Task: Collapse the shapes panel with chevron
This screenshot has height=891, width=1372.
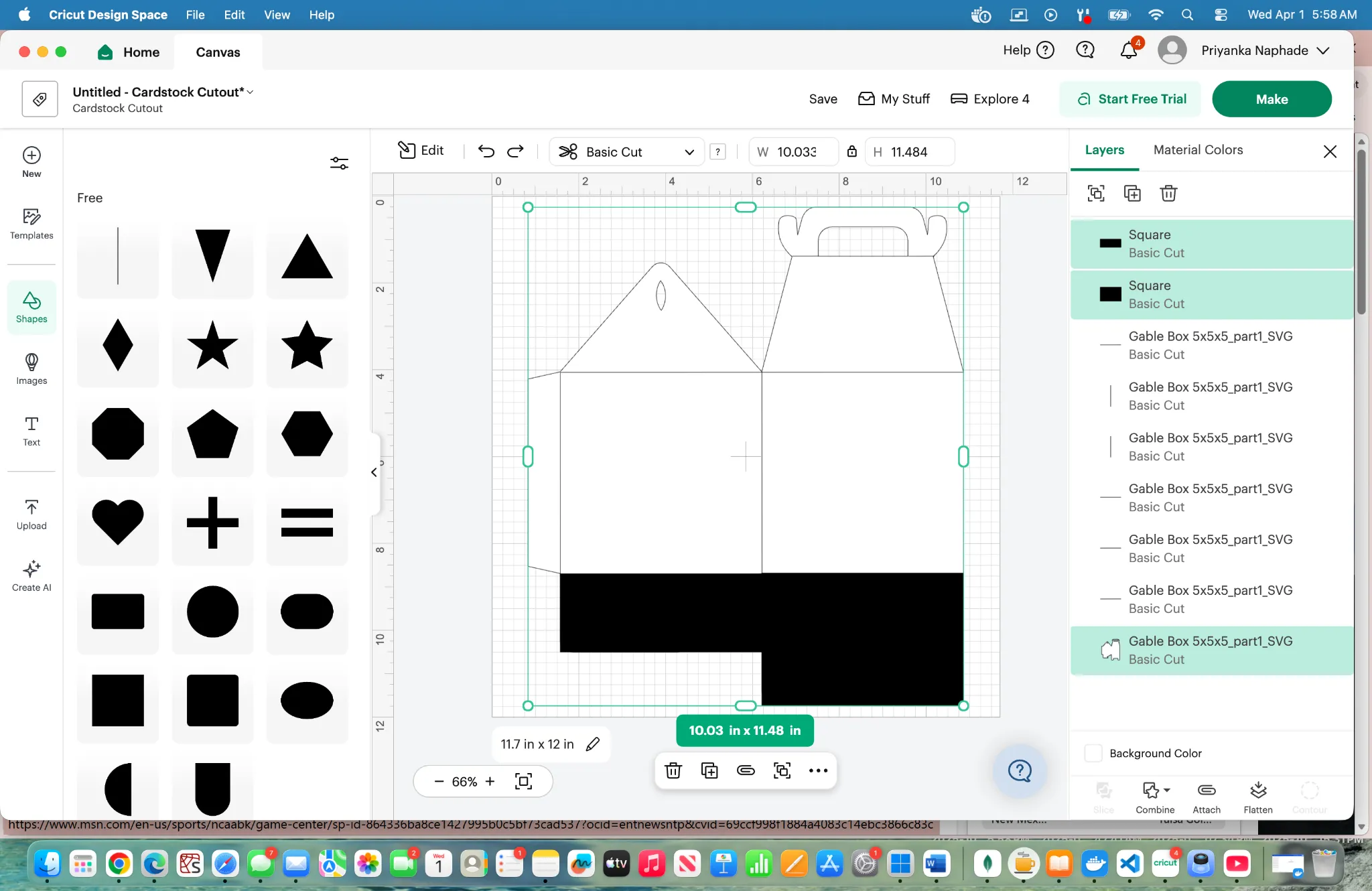Action: [374, 472]
